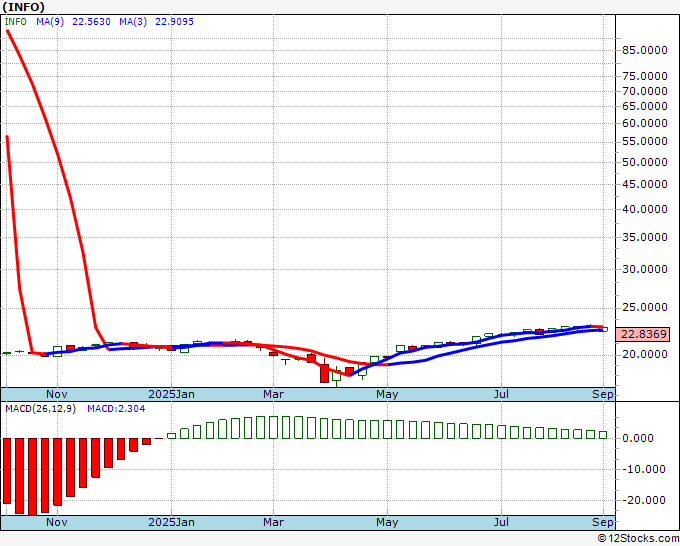Image resolution: width=680 pixels, height=546 pixels.
Task: Click the last green candlestick near Sep
Action: pos(605,329)
